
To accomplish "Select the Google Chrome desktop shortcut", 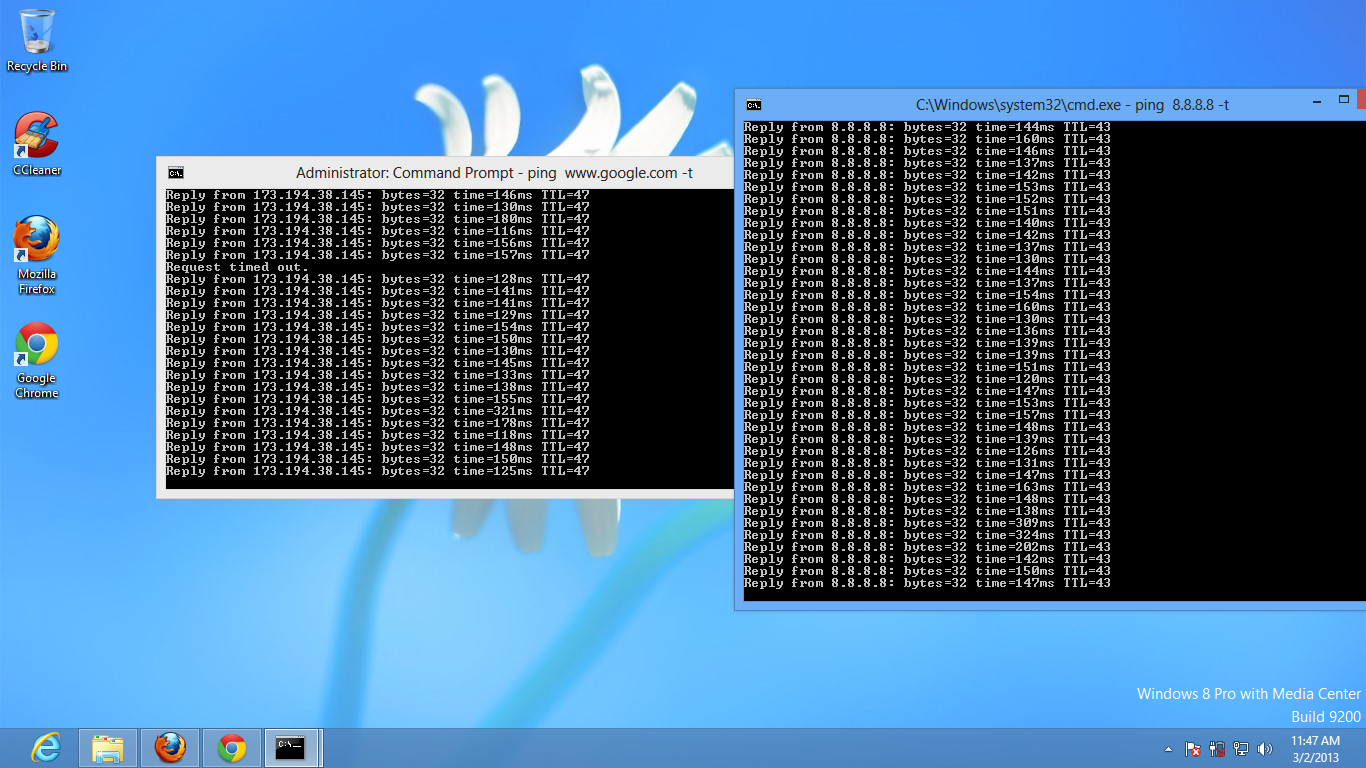I will [x=36, y=357].
